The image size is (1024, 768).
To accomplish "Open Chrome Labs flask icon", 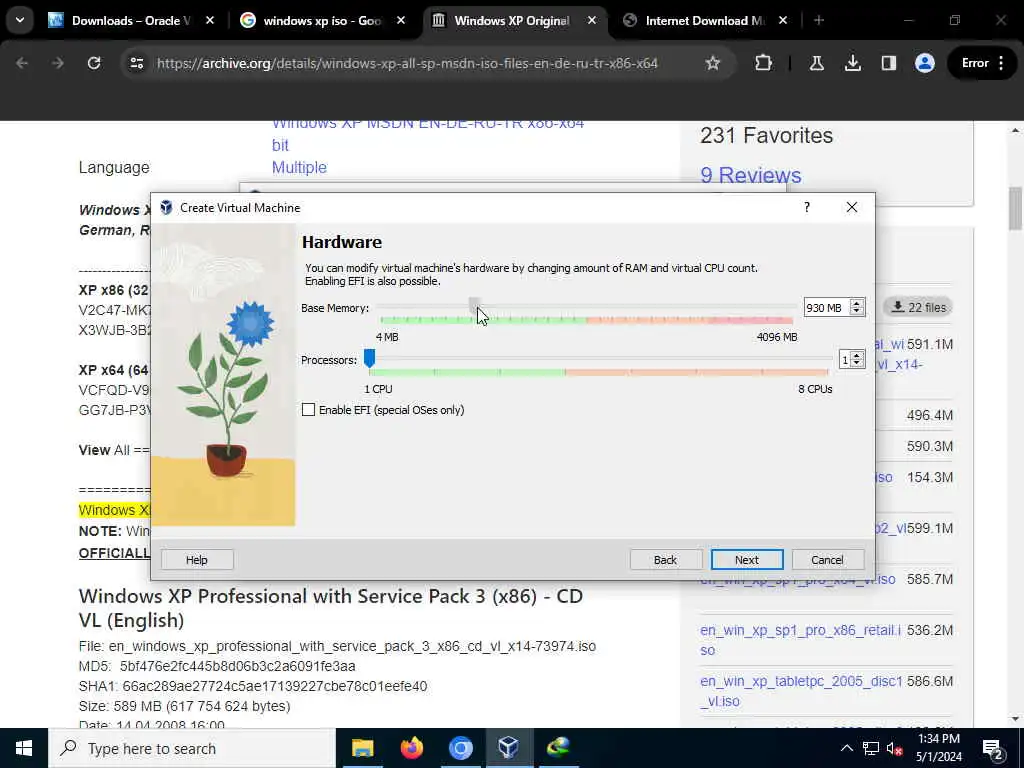I will 816,63.
